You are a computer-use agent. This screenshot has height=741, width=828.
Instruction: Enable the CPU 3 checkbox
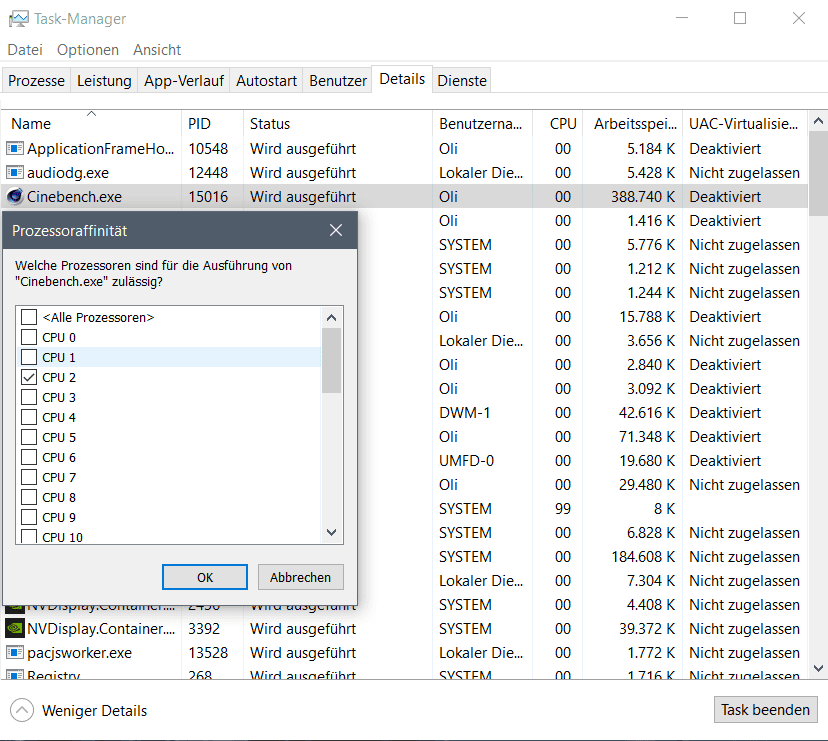pos(29,397)
